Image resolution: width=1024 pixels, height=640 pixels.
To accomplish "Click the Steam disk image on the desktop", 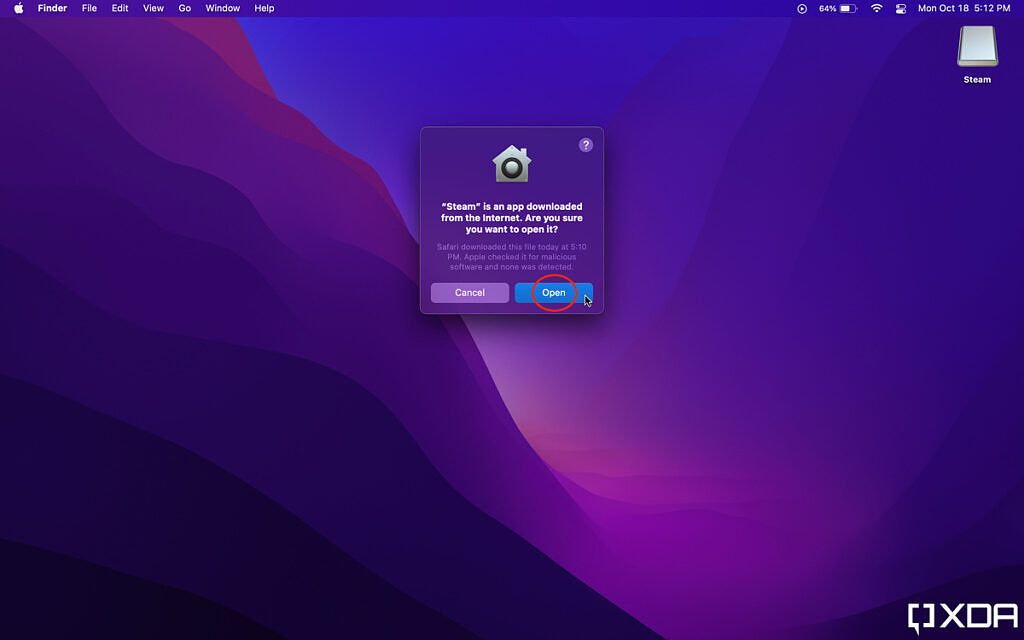I will click(977, 47).
